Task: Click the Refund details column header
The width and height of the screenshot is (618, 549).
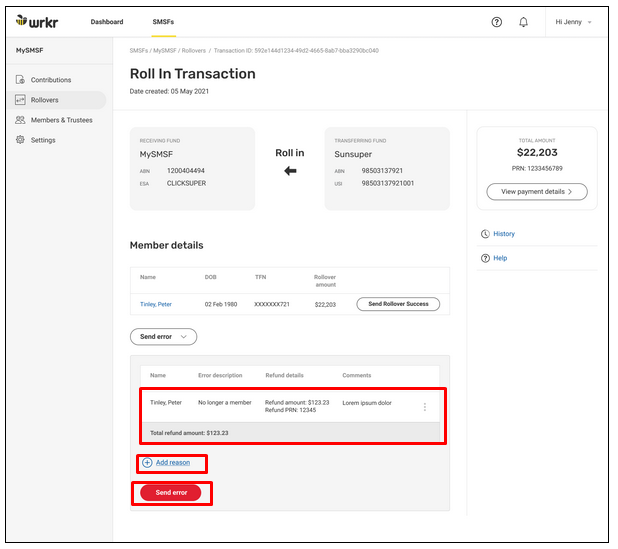Action: pos(284,375)
